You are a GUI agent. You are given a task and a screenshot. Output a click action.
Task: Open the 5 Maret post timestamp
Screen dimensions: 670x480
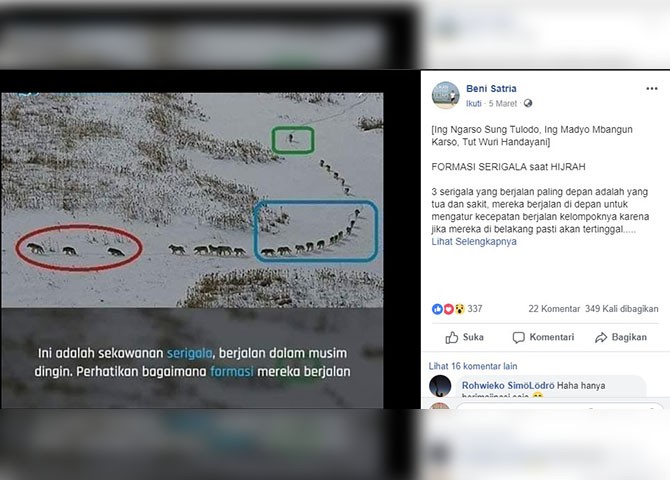[502, 103]
